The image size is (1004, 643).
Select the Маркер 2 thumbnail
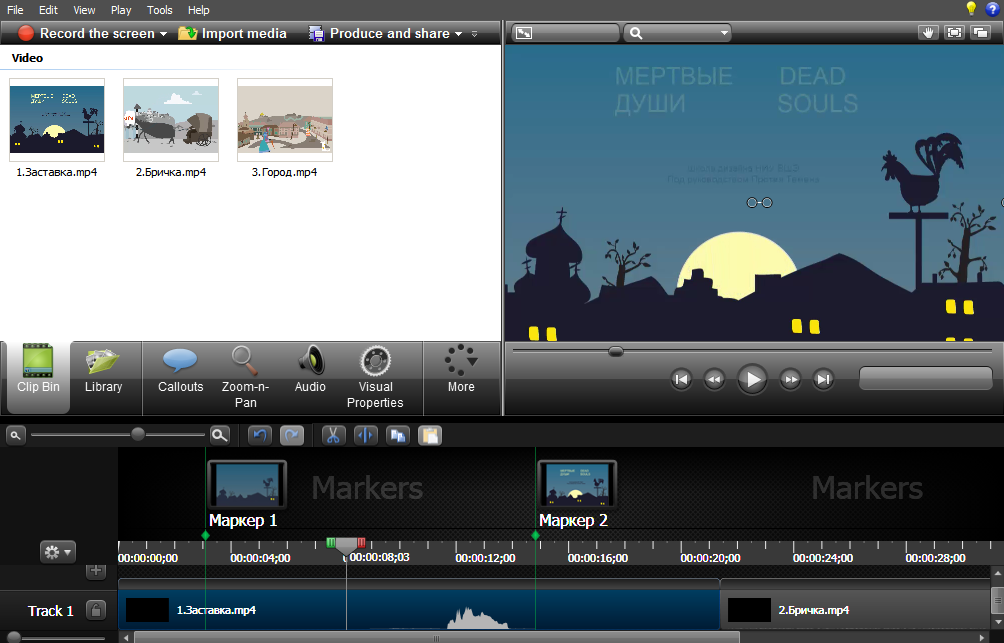click(577, 485)
